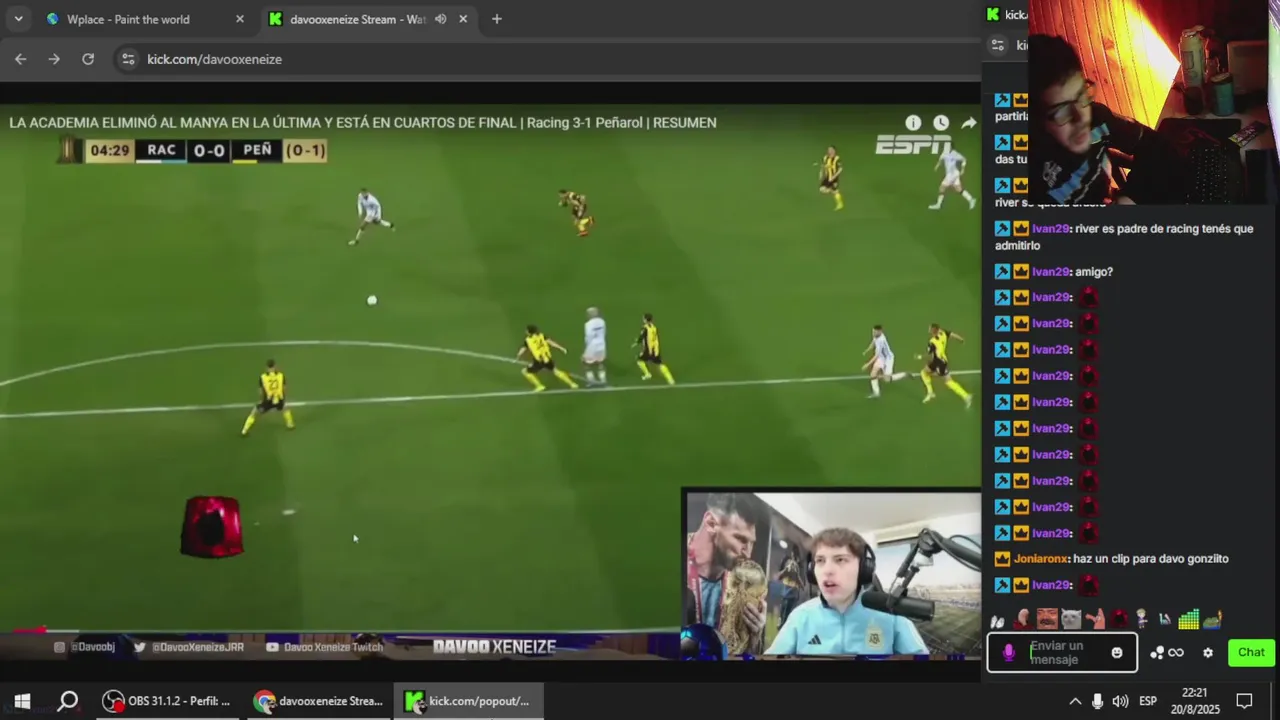Open the Windows Start menu
Screen dimensions: 1280x720
tap(22, 701)
